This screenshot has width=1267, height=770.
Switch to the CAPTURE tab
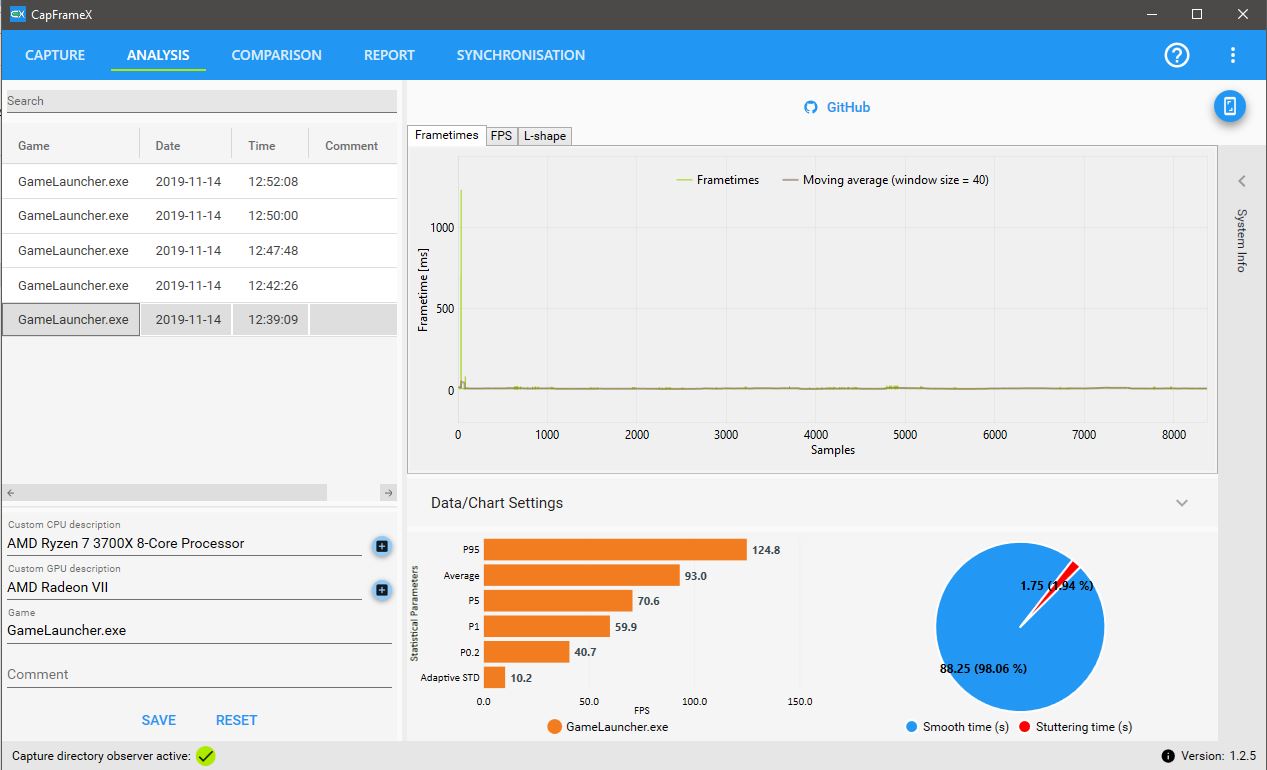(55, 55)
